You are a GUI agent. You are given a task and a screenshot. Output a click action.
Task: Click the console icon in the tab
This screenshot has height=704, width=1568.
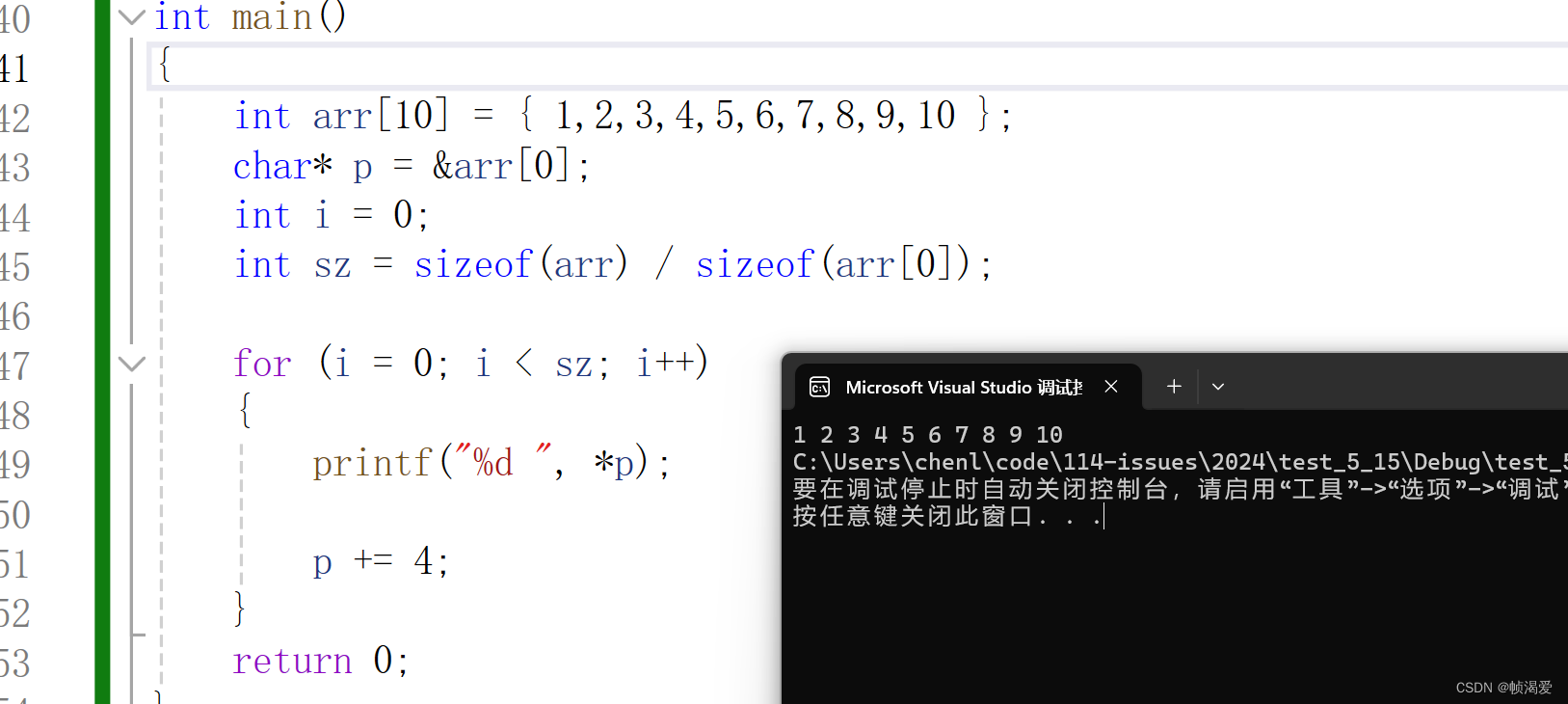click(819, 388)
